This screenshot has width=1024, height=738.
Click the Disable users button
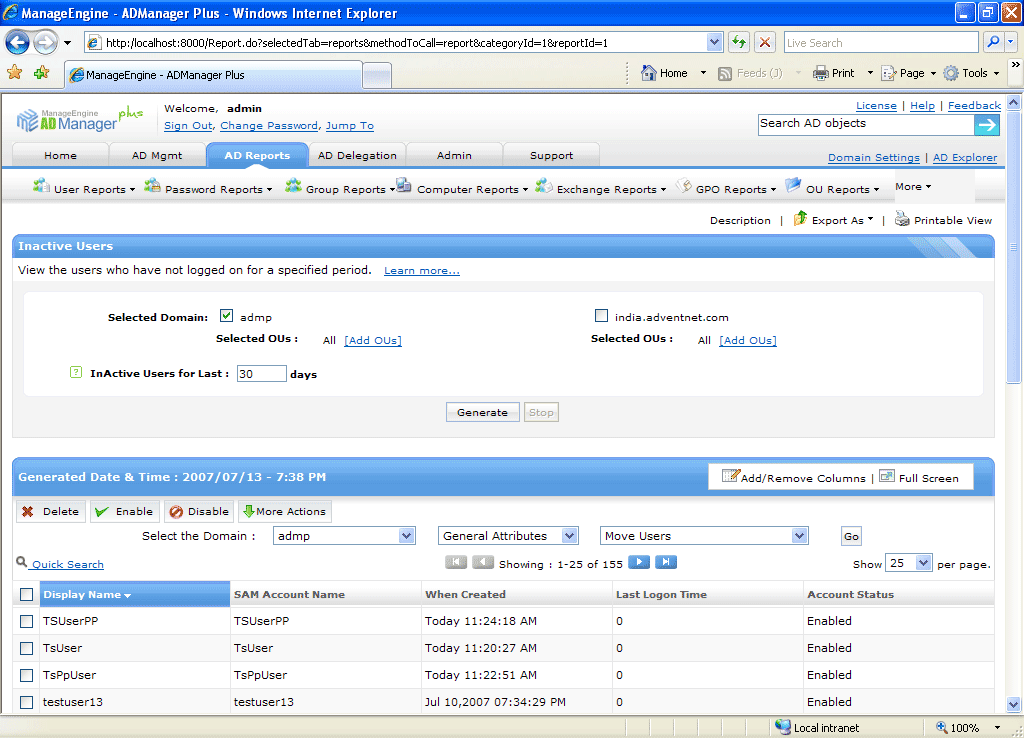point(199,511)
